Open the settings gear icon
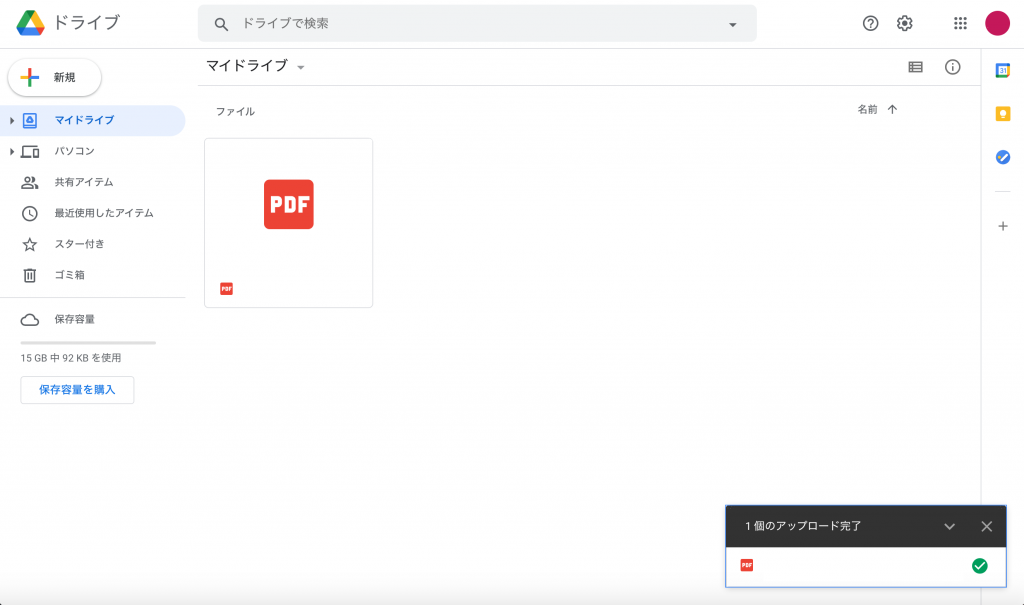Image resolution: width=1024 pixels, height=605 pixels. pyautogui.click(x=905, y=24)
